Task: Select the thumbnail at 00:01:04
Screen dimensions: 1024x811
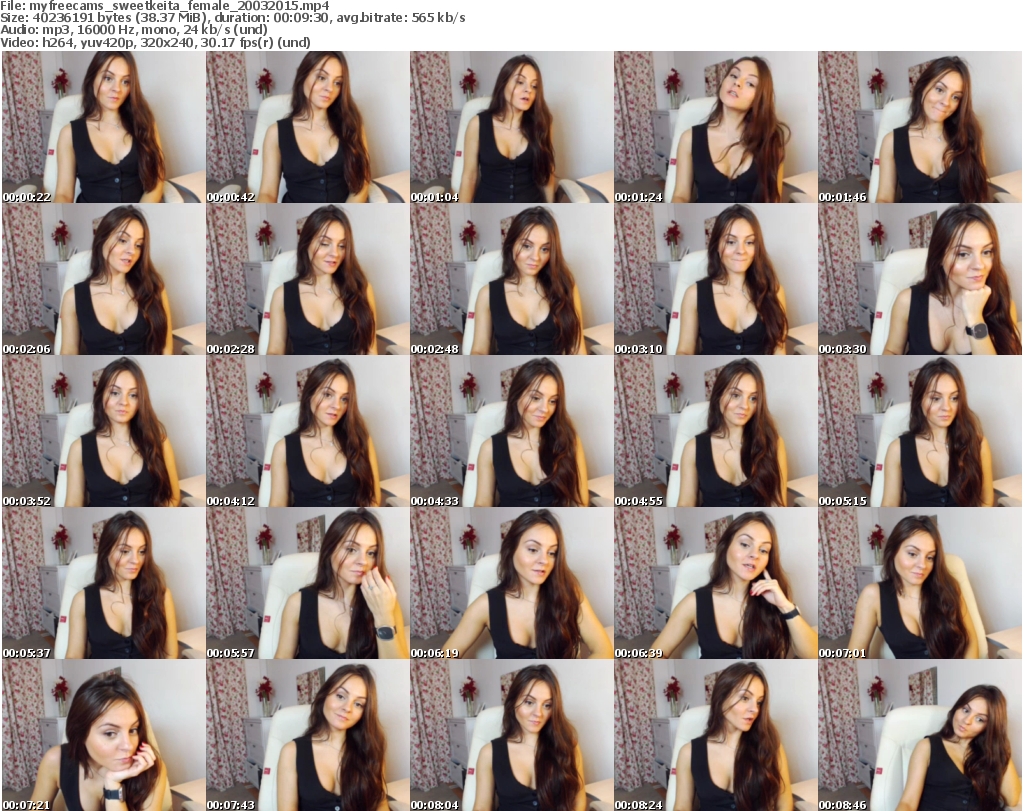Action: pos(511,127)
